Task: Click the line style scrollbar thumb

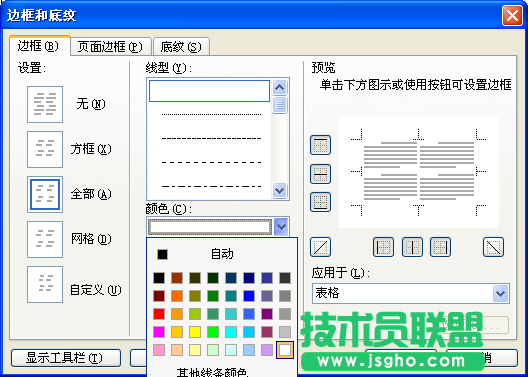Action: pos(279,105)
